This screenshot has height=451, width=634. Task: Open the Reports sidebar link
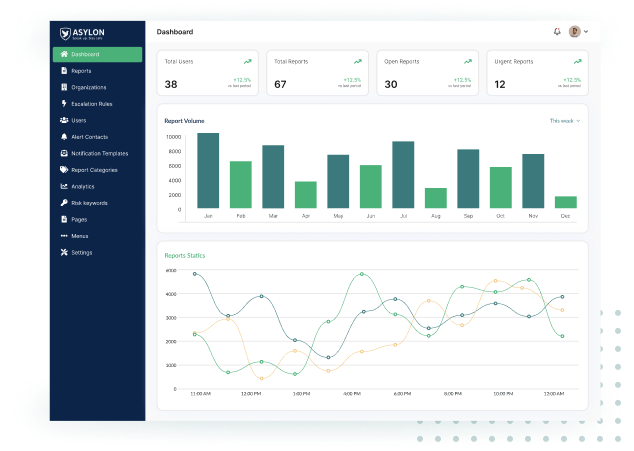[x=81, y=71]
